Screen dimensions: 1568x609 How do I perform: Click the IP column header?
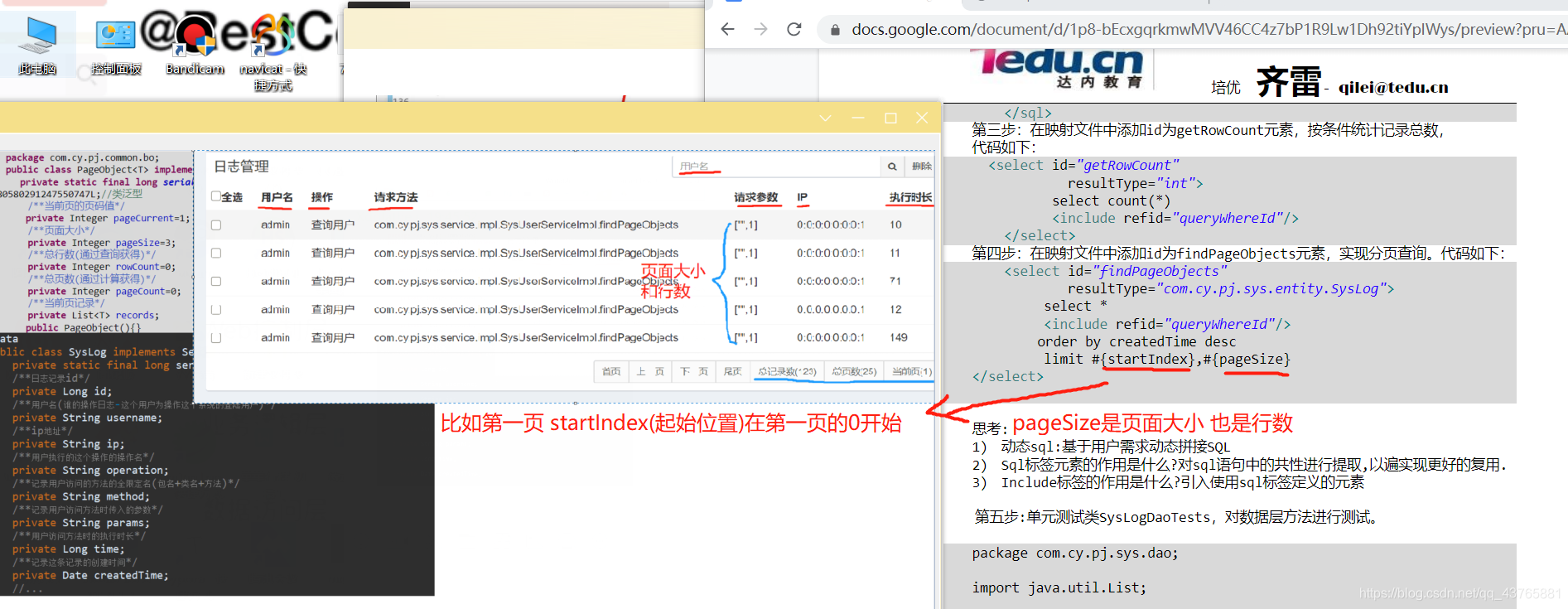(802, 197)
